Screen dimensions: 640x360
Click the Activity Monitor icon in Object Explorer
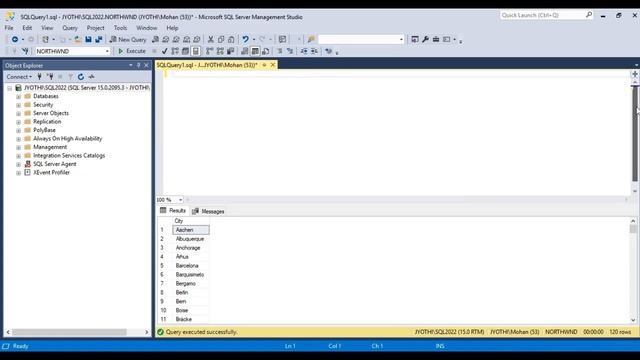pos(91,77)
